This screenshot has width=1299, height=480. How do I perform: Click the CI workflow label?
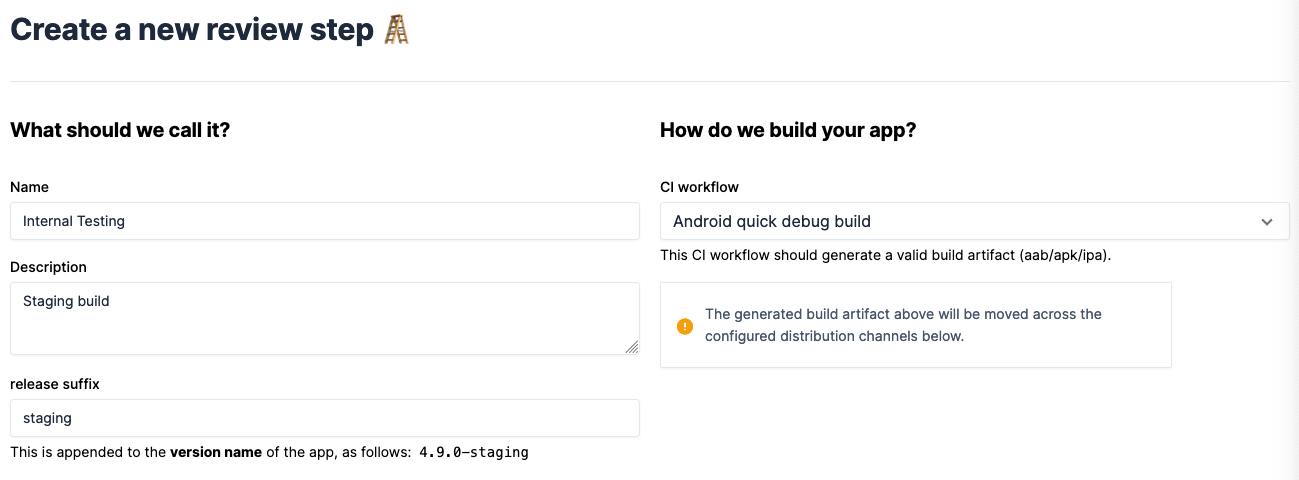coord(700,187)
